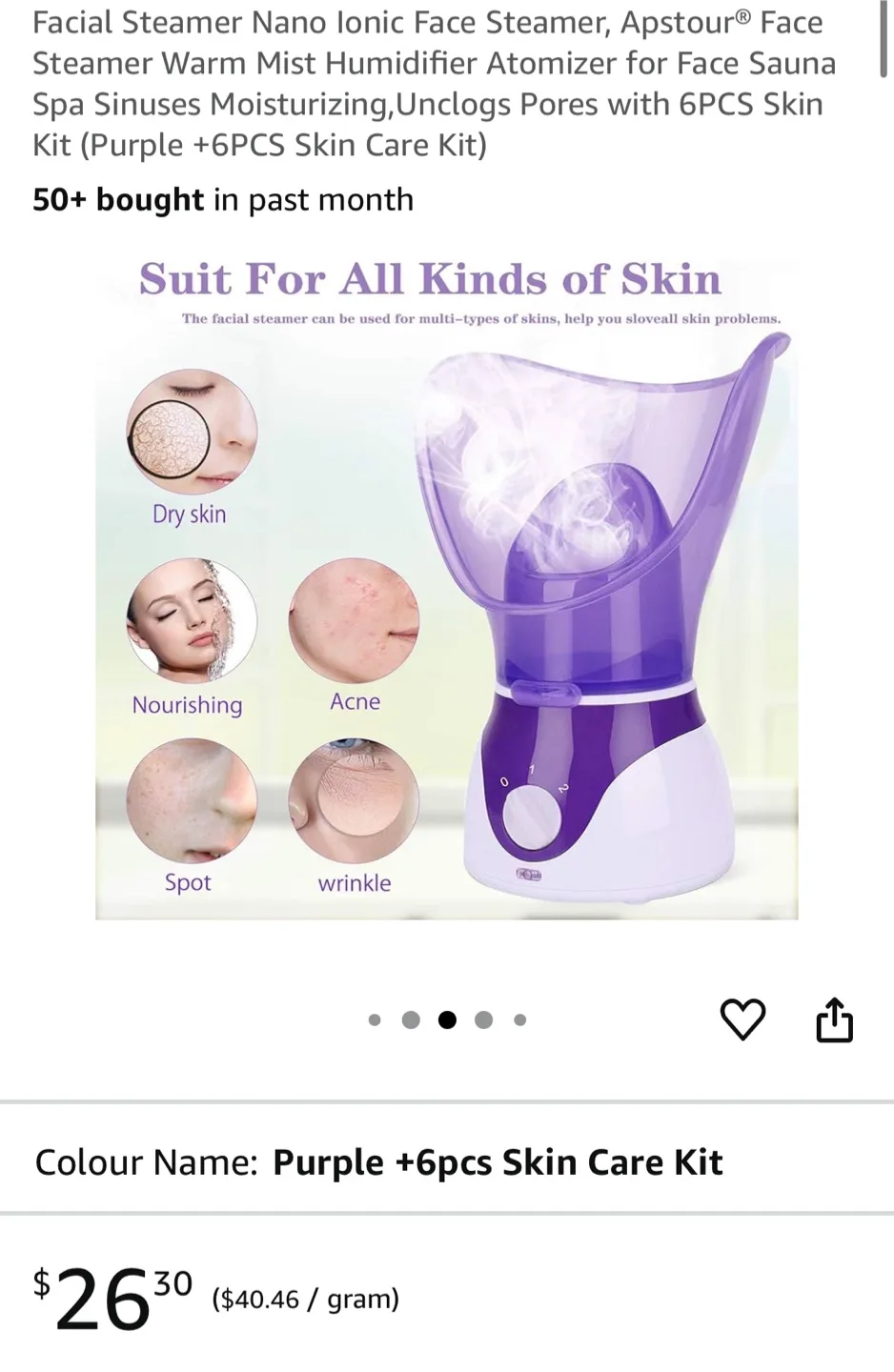Open the facial steamer product title
This screenshot has width=894, height=1372.
pyautogui.click(x=434, y=83)
